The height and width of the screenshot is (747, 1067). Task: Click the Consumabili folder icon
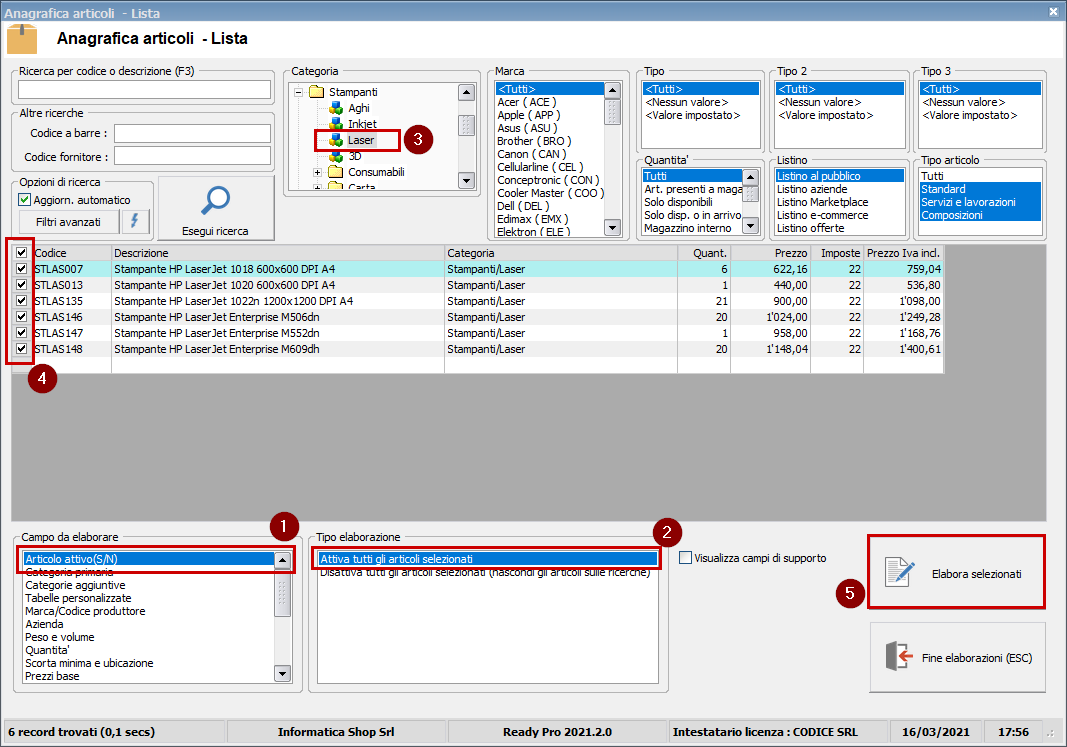coord(335,171)
